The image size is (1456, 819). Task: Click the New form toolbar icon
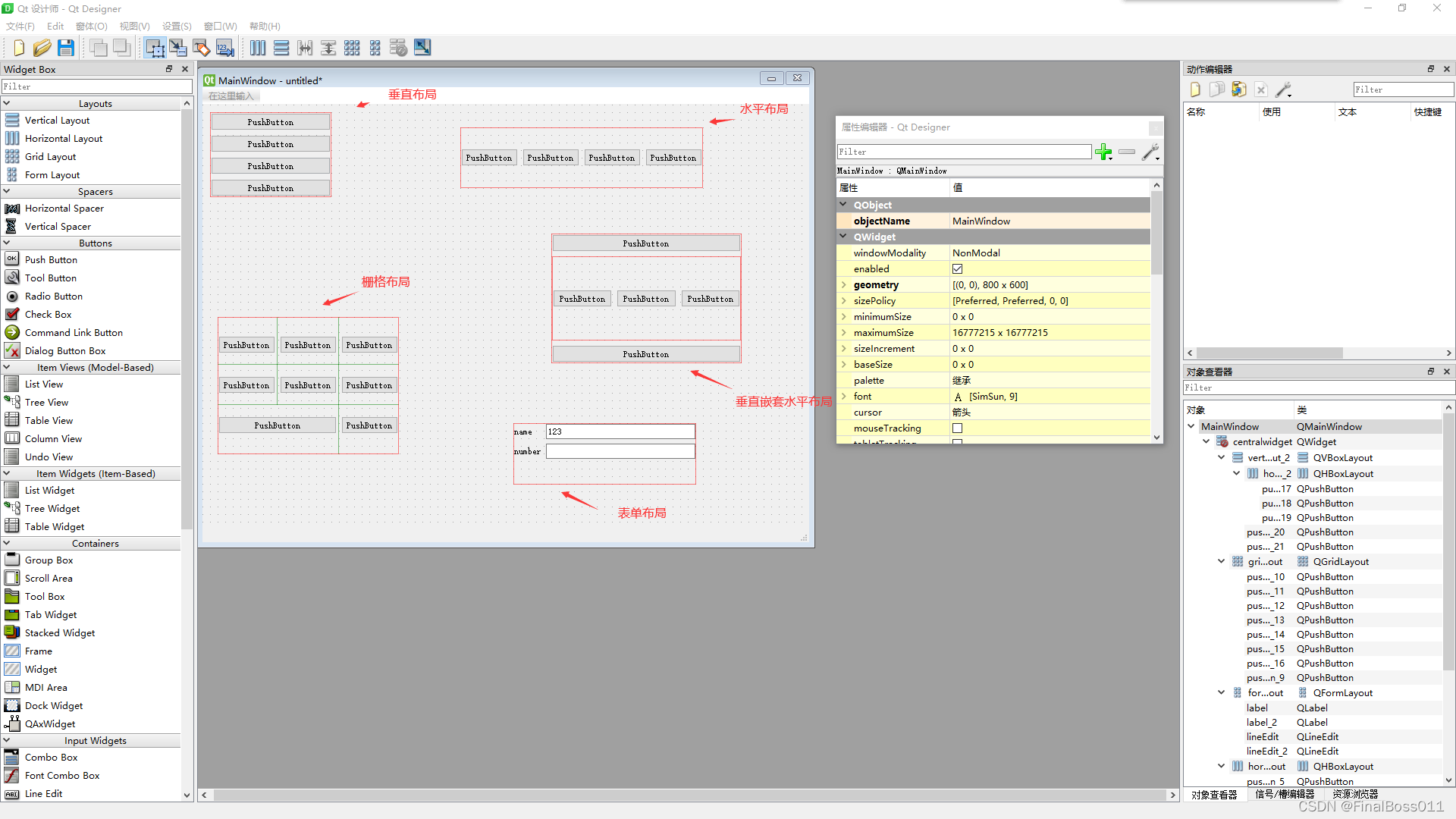tap(19, 48)
